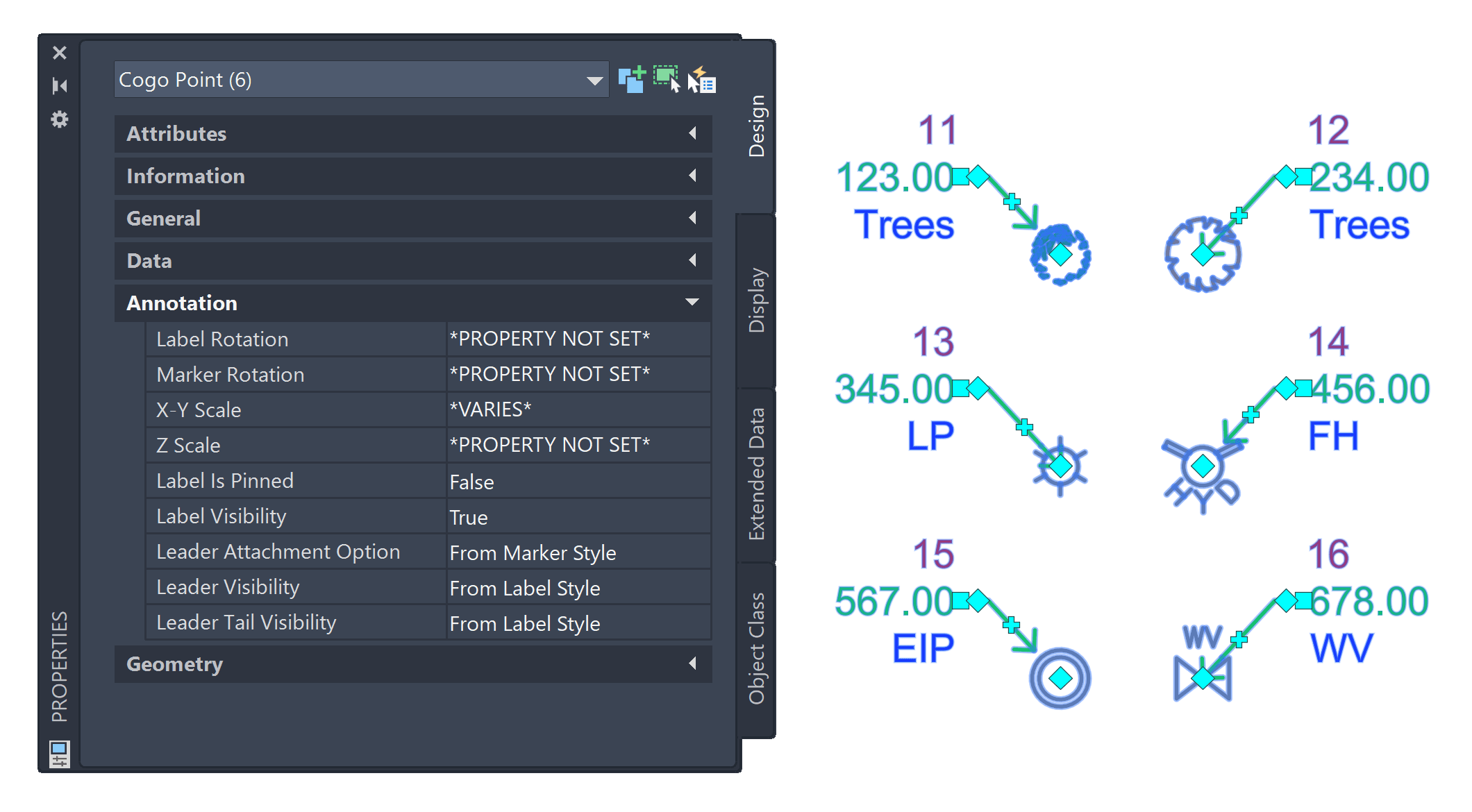Click the Marker Rotation value field
The image size is (1472, 812).
coord(578,374)
